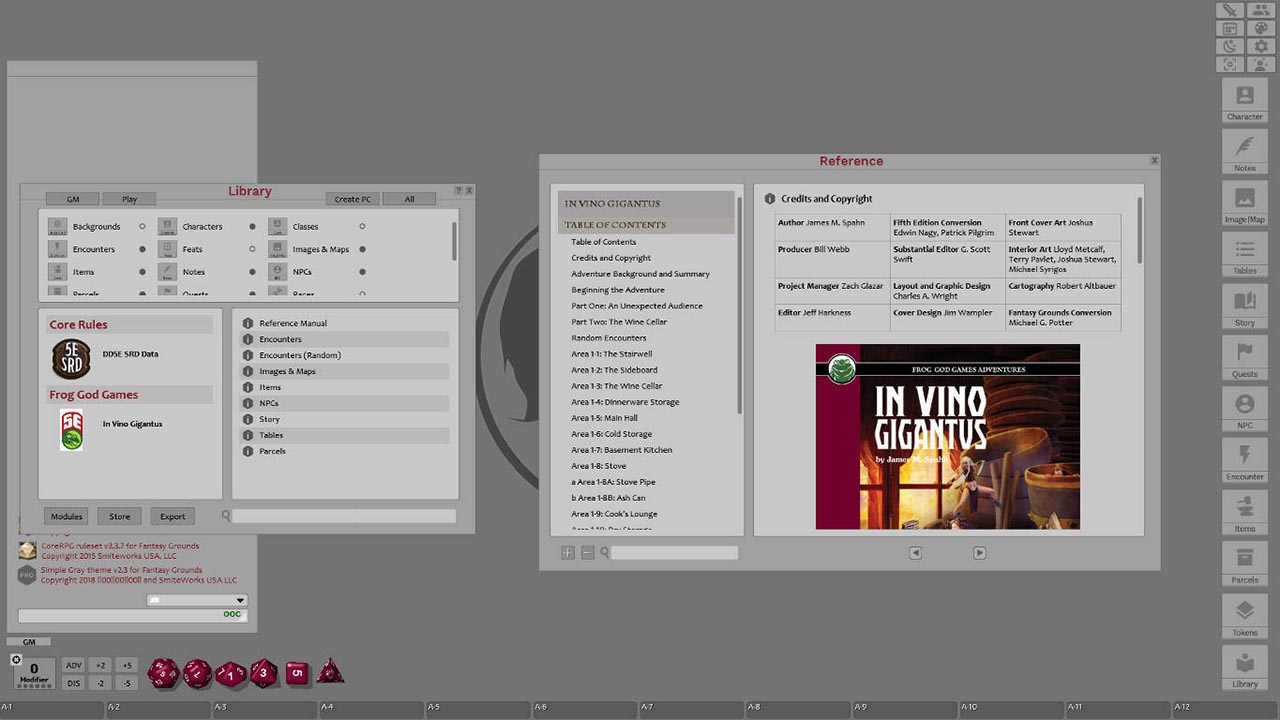Click the Create PC button

coord(352,198)
